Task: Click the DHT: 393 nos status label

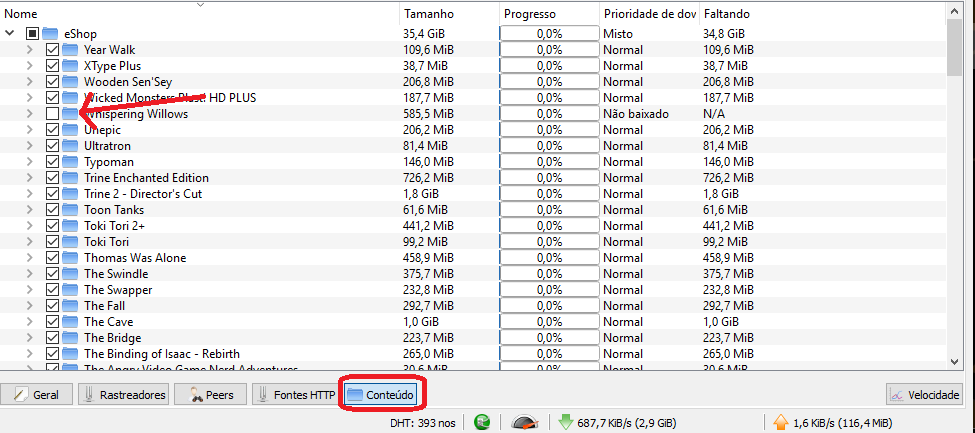Action: [423, 423]
